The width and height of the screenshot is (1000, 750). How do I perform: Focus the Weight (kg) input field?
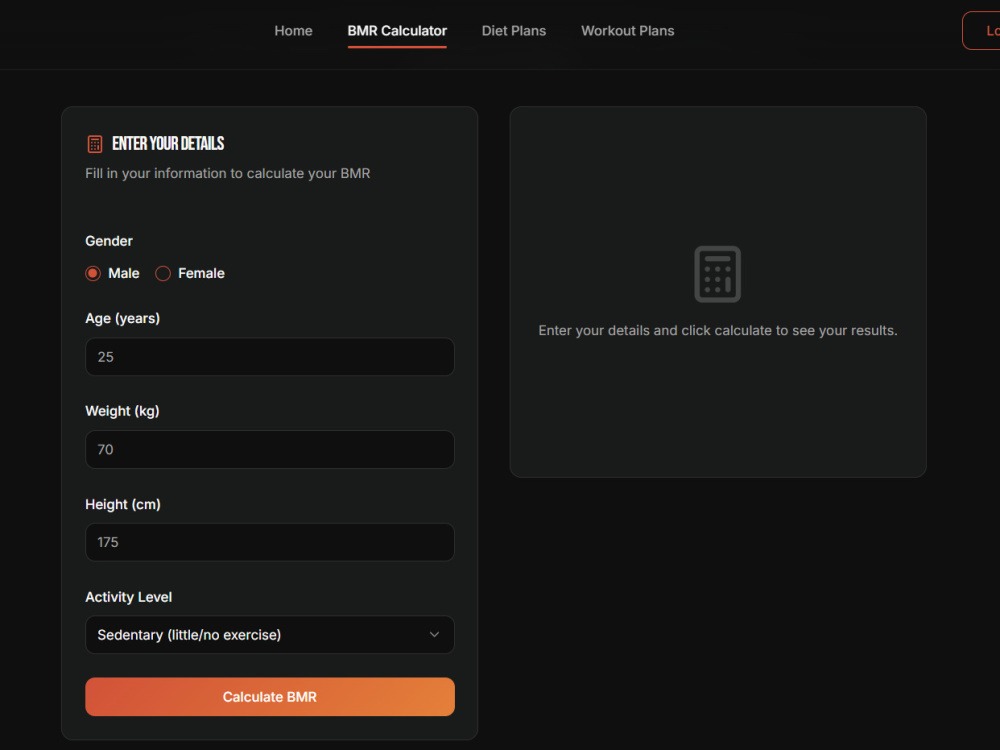pyautogui.click(x=270, y=450)
